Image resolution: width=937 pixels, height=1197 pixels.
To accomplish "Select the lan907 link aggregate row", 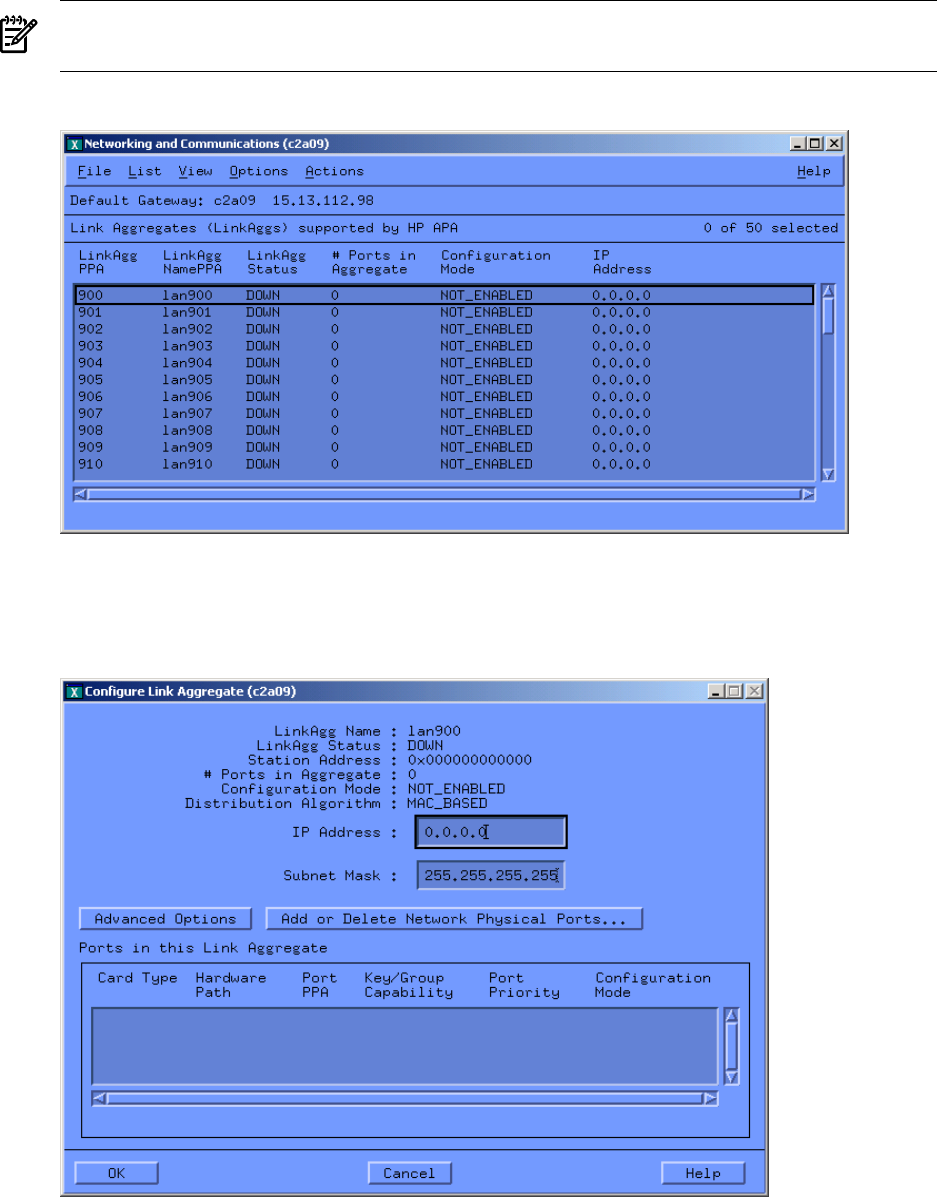I will [444, 413].
